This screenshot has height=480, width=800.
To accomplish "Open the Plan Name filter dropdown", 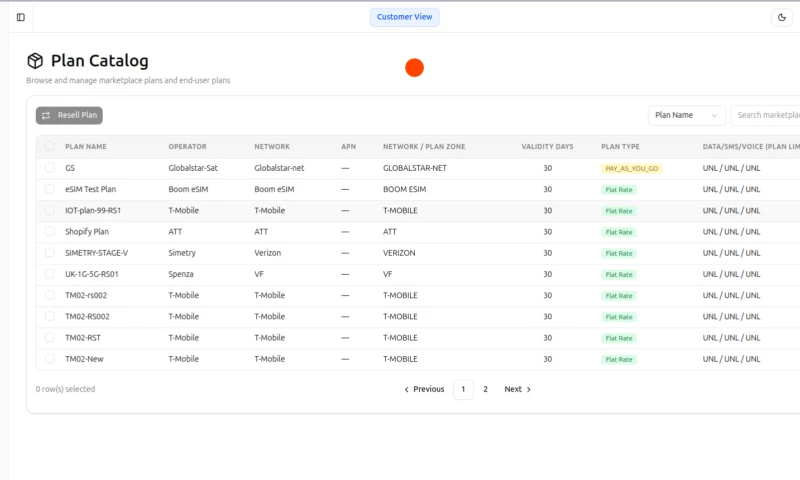I will (686, 115).
